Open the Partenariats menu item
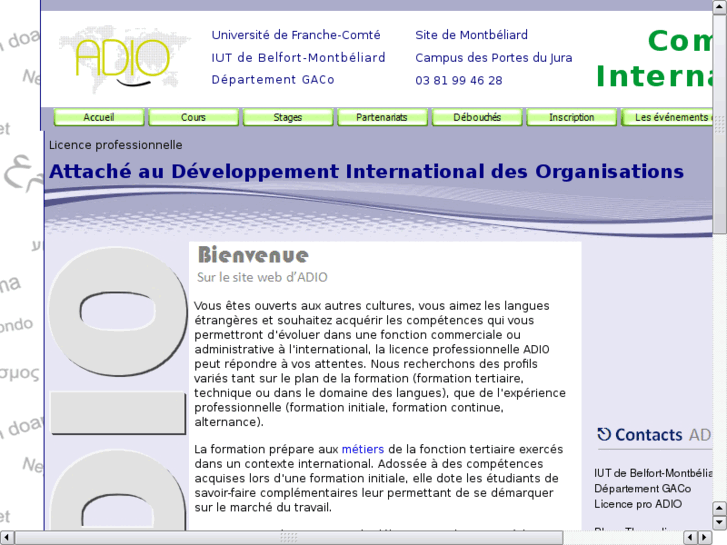This screenshot has height=545, width=727. click(x=382, y=117)
